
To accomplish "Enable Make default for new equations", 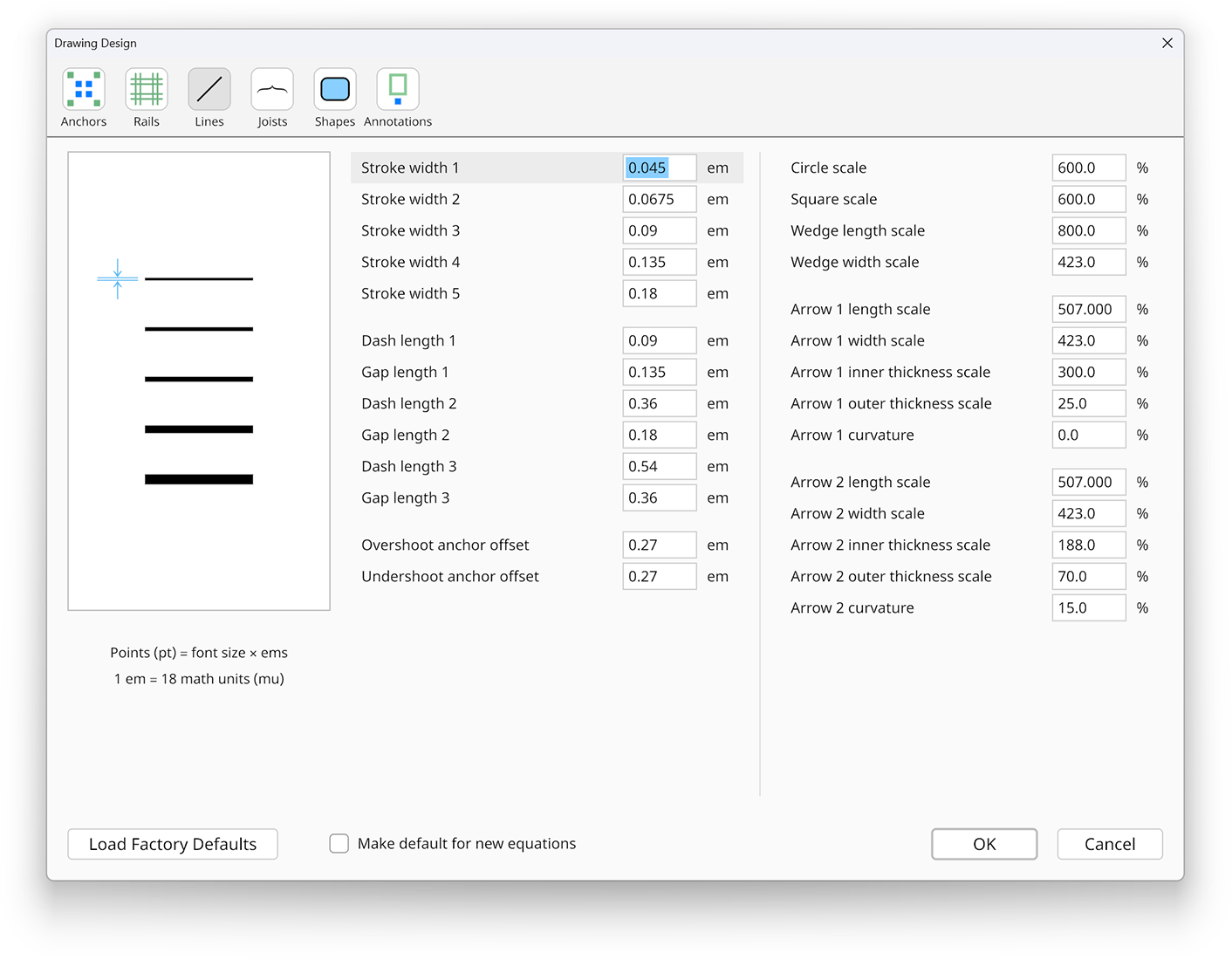I will coord(339,843).
